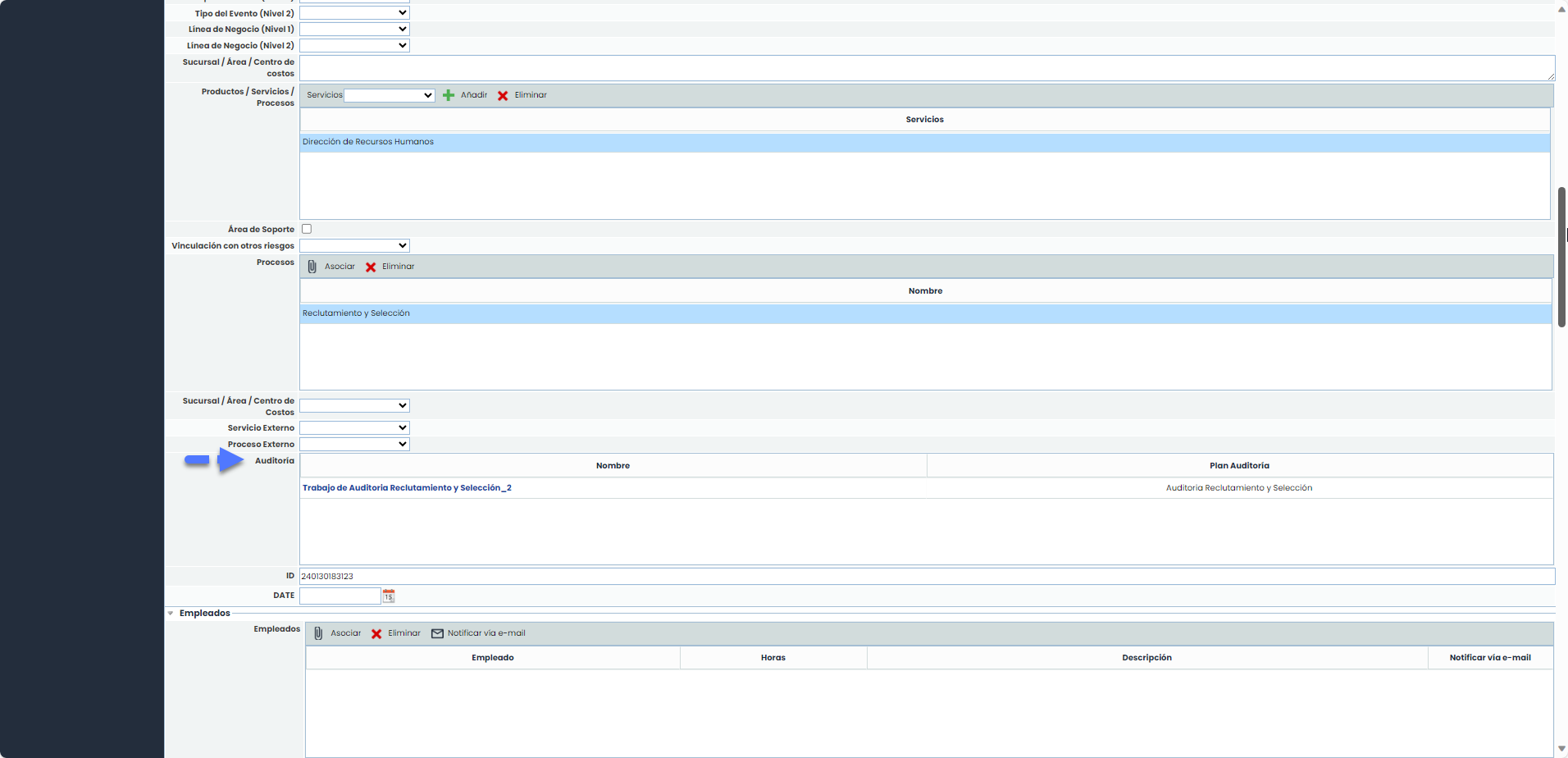Click the paperclip Asociar icon in Empleados
Image resolution: width=1568 pixels, height=758 pixels.
coord(318,633)
